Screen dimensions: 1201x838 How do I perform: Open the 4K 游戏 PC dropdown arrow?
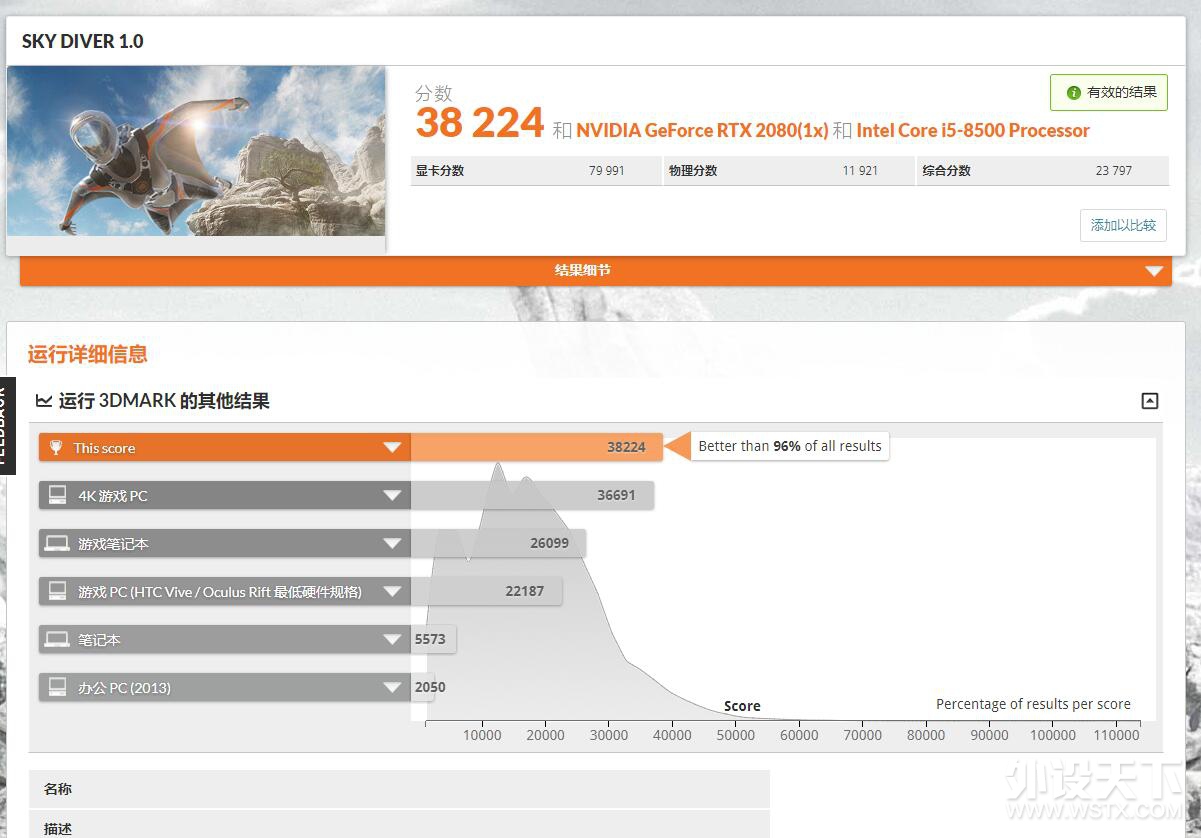click(x=392, y=496)
